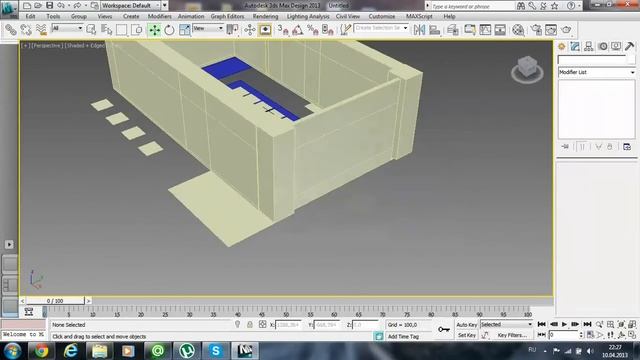Click the Play Animation button
Screen dimensions: 640x360
(x=564, y=324)
